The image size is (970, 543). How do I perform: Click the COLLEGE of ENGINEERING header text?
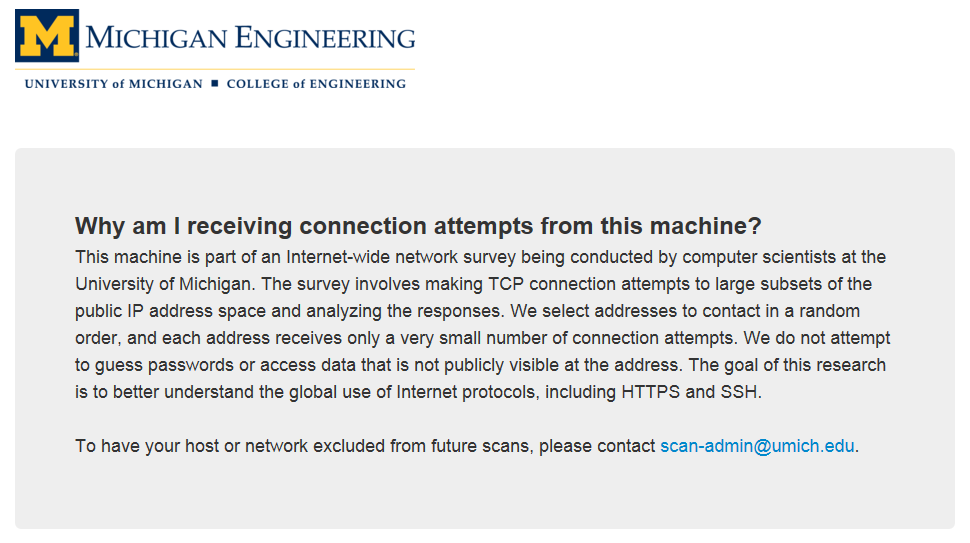pyautogui.click(x=316, y=84)
